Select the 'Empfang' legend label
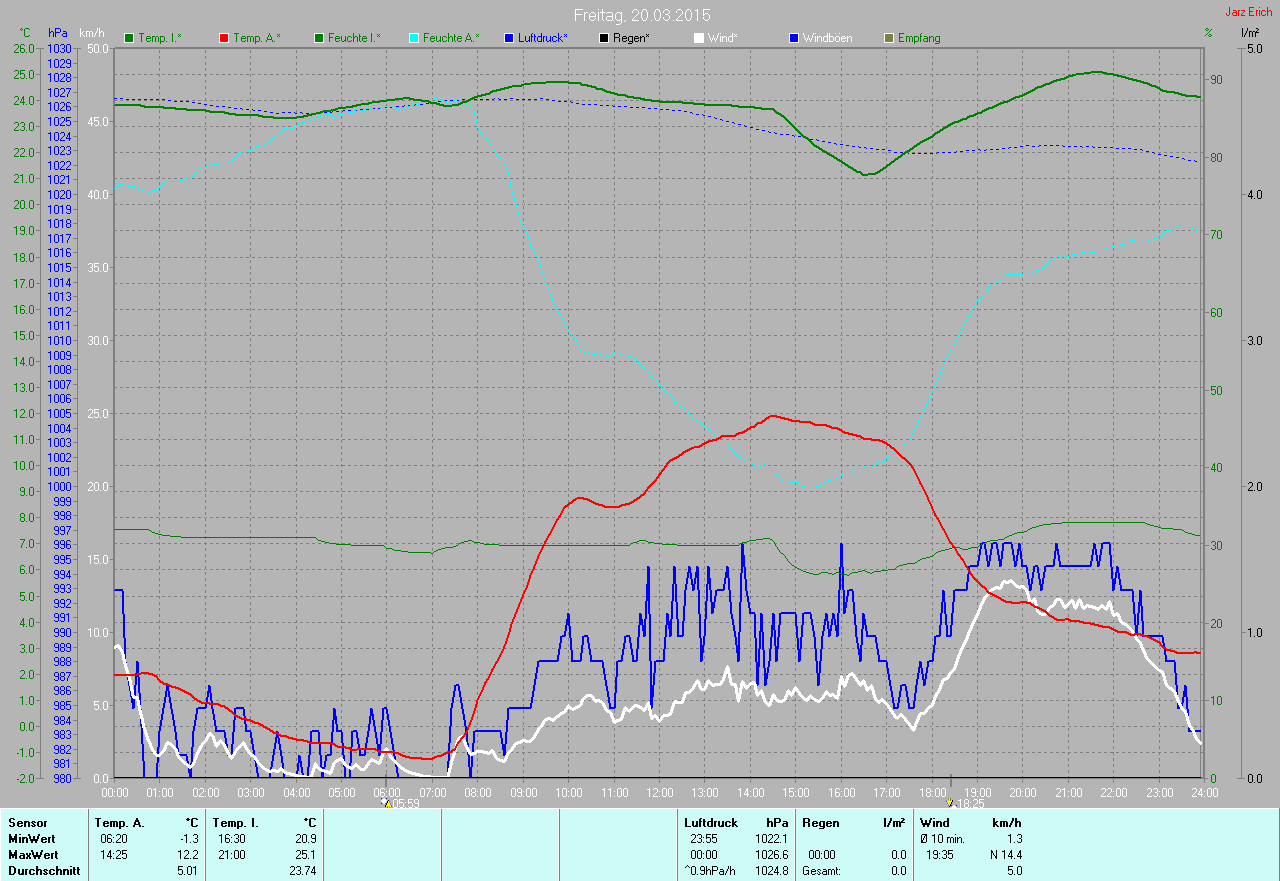Viewport: 1280px width, 881px height. pyautogui.click(x=919, y=38)
